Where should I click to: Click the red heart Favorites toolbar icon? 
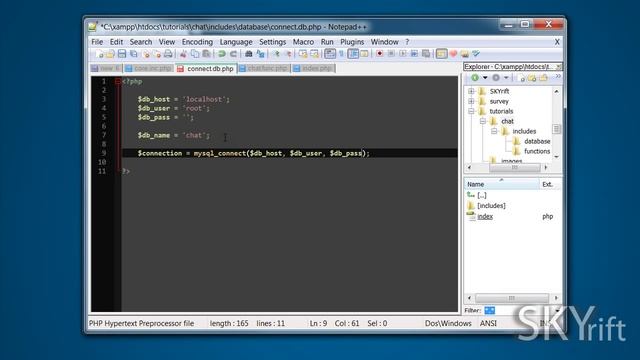[453, 54]
